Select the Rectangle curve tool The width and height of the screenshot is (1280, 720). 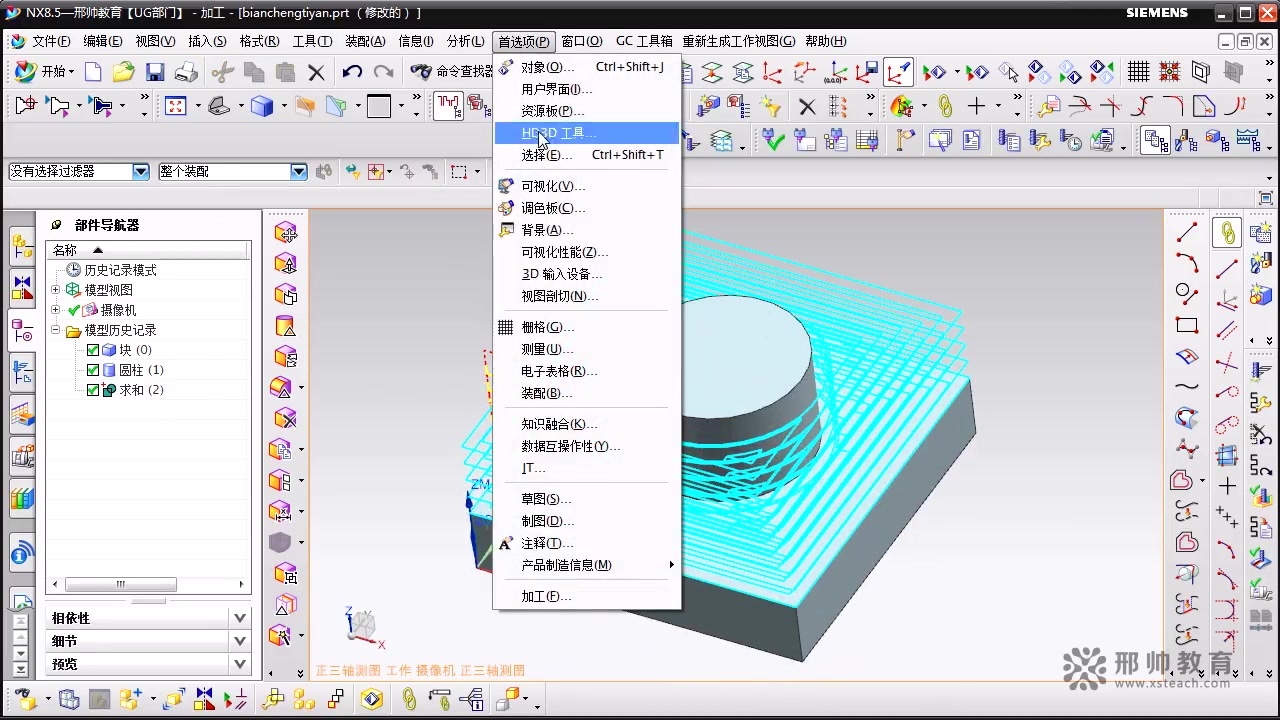click(1187, 325)
